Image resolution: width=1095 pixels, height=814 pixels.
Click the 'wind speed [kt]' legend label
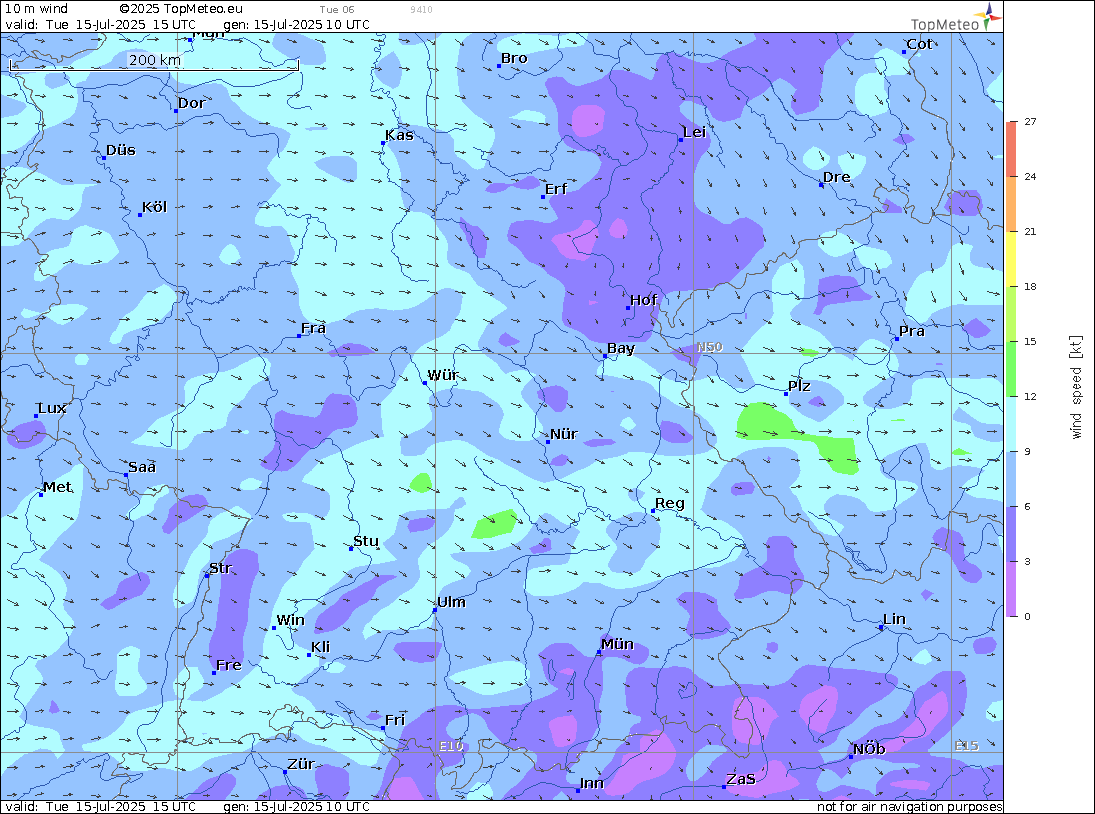1075,387
